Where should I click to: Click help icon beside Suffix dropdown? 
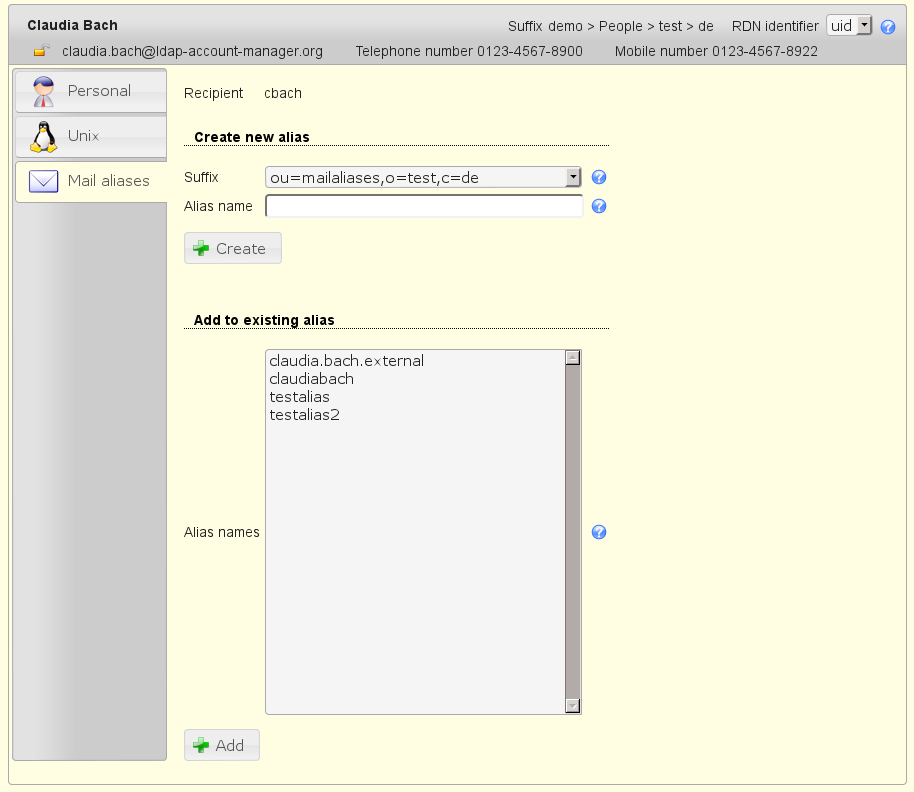coord(600,178)
